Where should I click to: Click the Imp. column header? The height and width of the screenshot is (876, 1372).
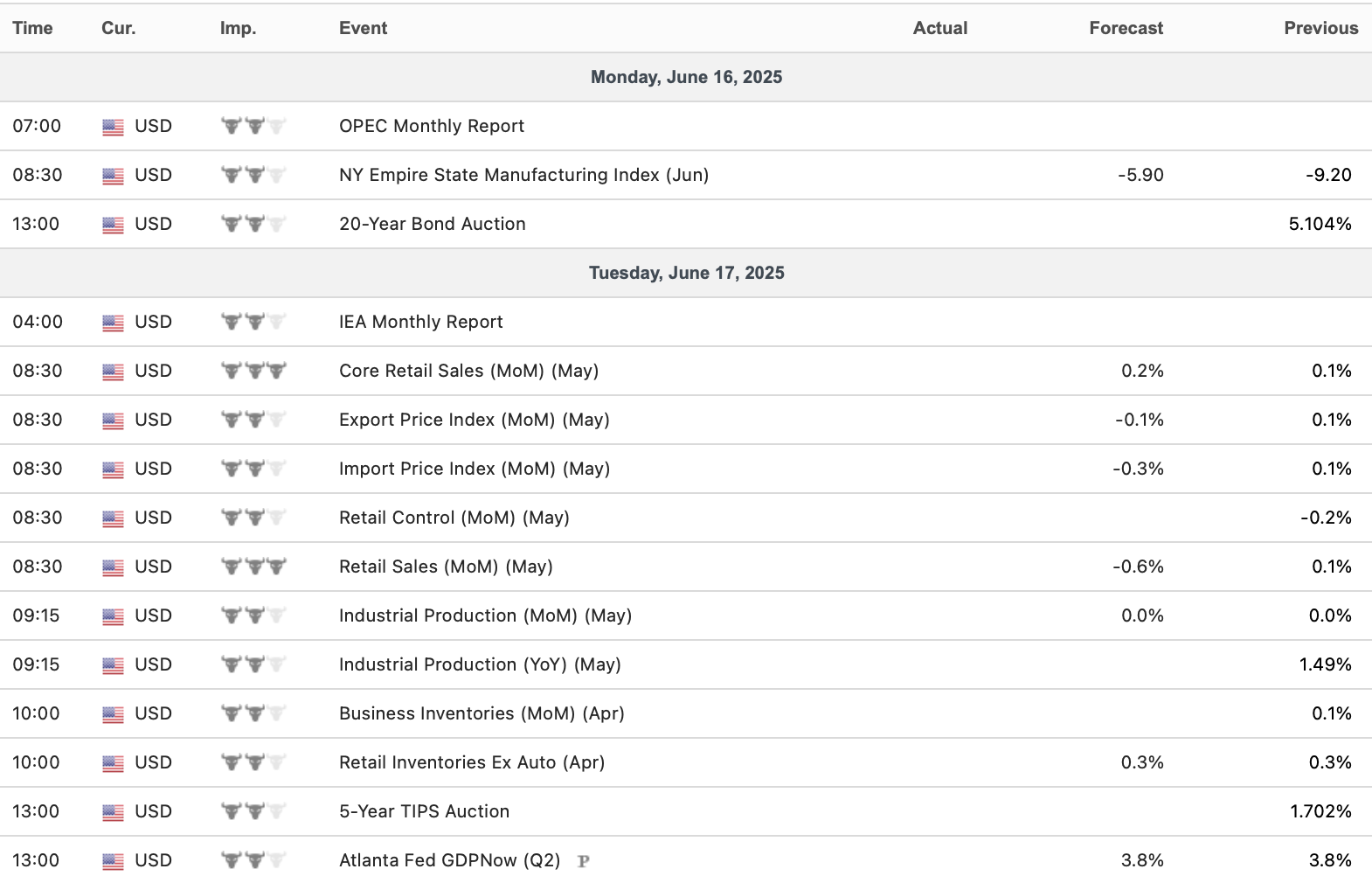point(238,28)
